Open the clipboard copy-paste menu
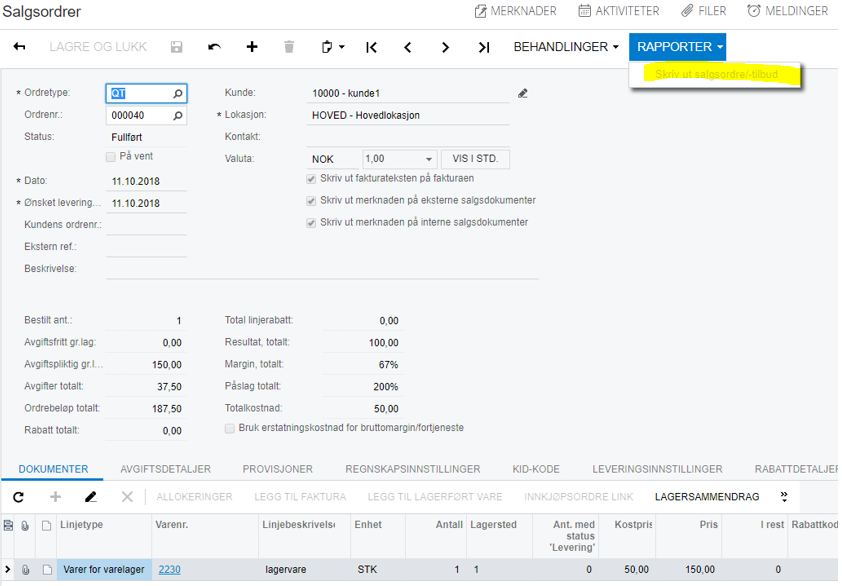842x586 pixels. coord(332,47)
